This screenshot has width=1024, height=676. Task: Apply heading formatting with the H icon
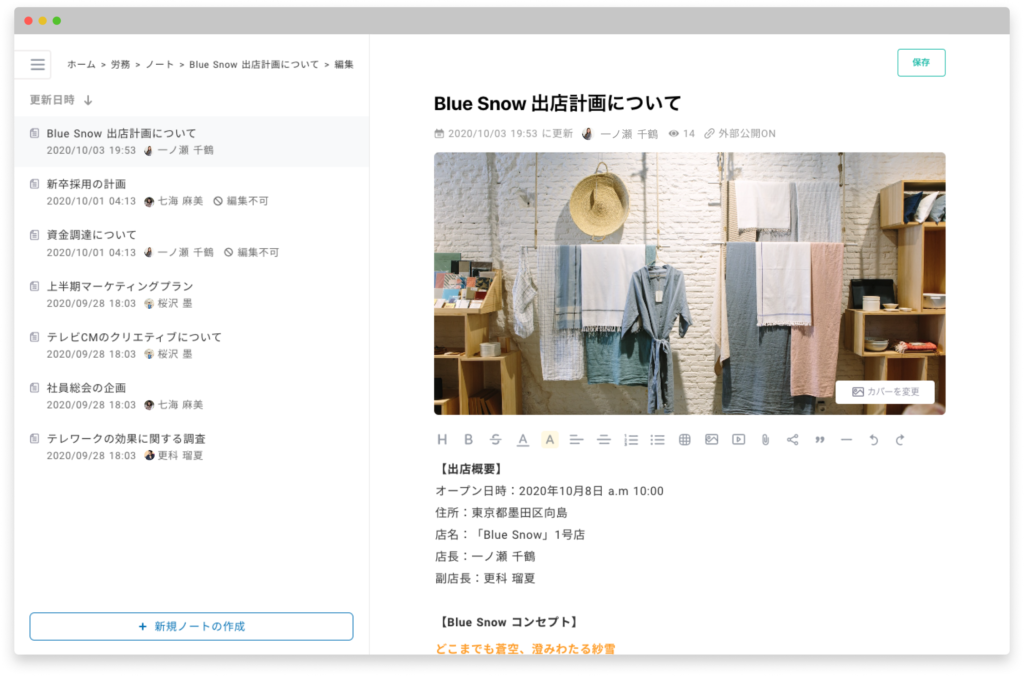click(x=443, y=438)
